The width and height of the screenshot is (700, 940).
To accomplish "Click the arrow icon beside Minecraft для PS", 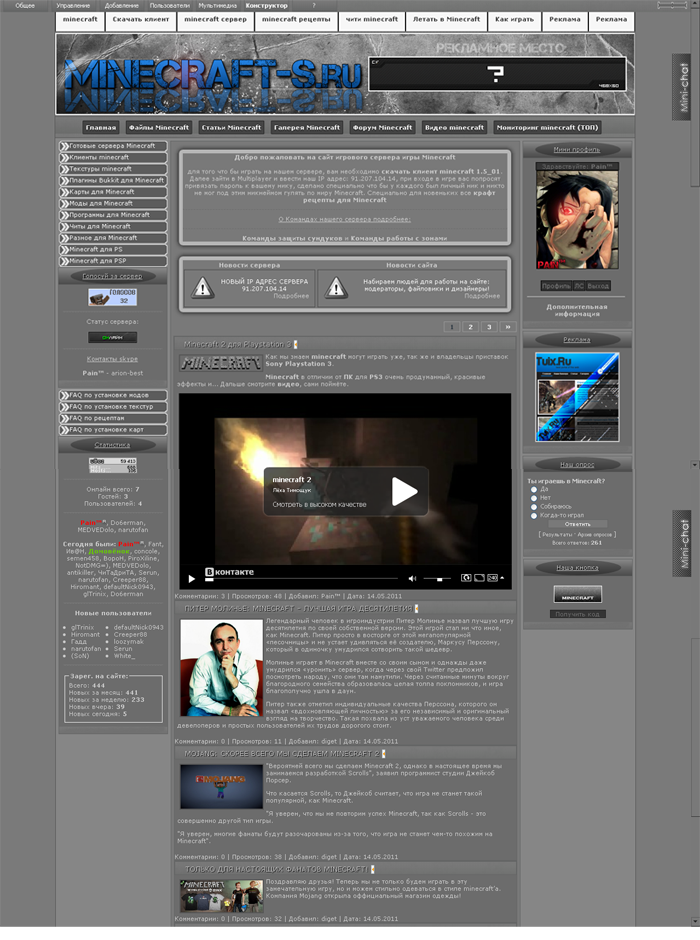I will click(x=64, y=249).
